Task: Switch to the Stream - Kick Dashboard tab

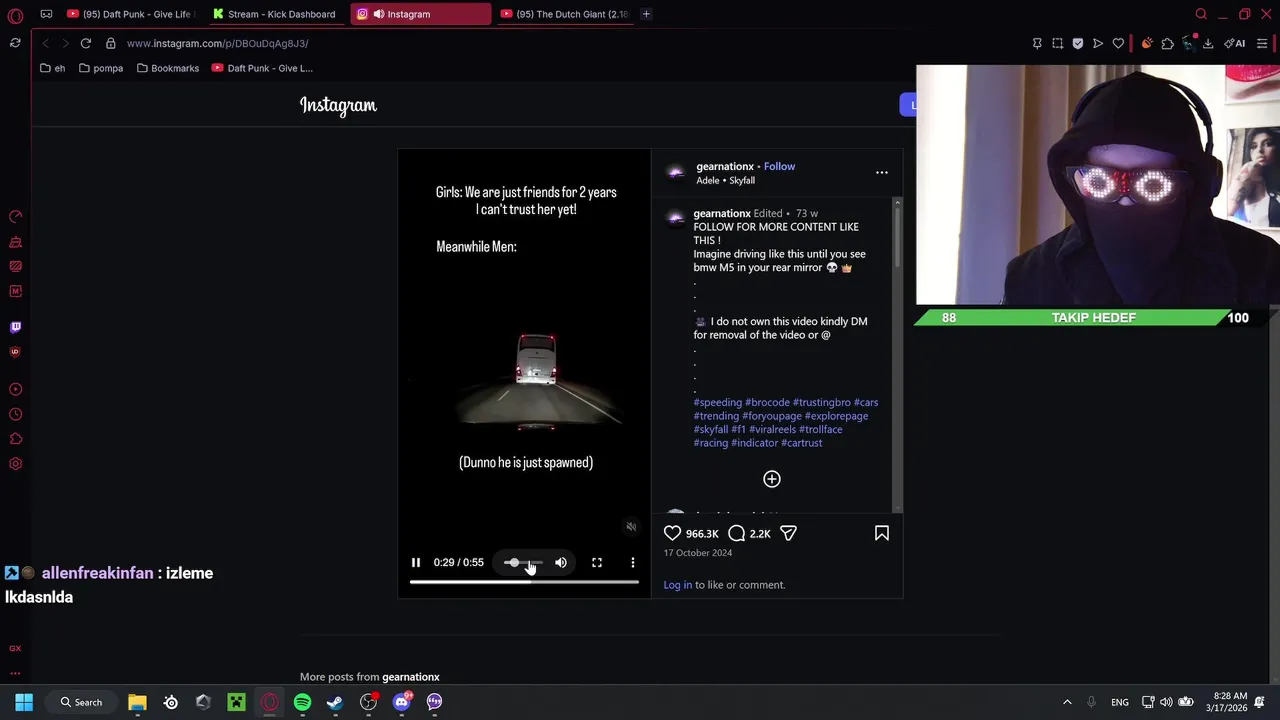Action: (274, 14)
